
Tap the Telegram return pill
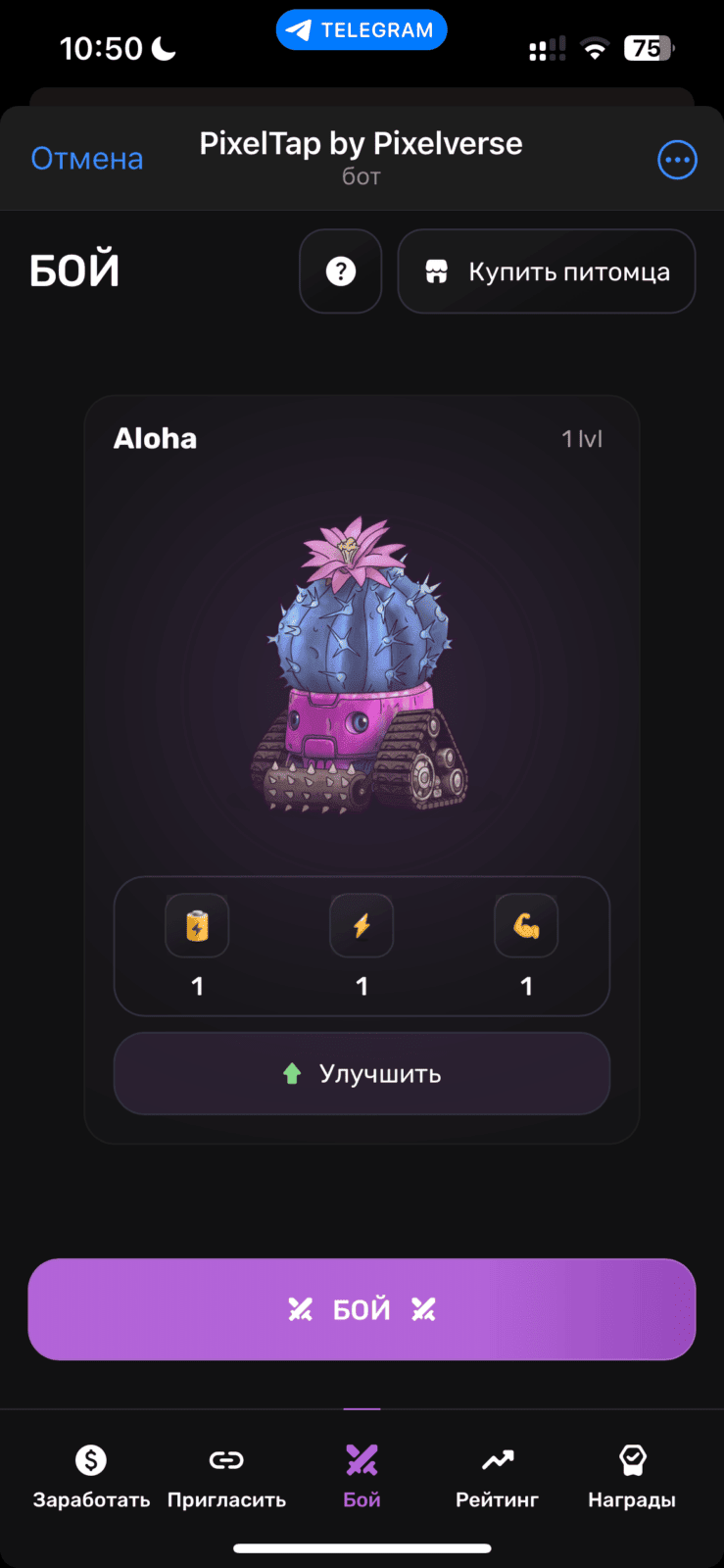click(x=362, y=30)
